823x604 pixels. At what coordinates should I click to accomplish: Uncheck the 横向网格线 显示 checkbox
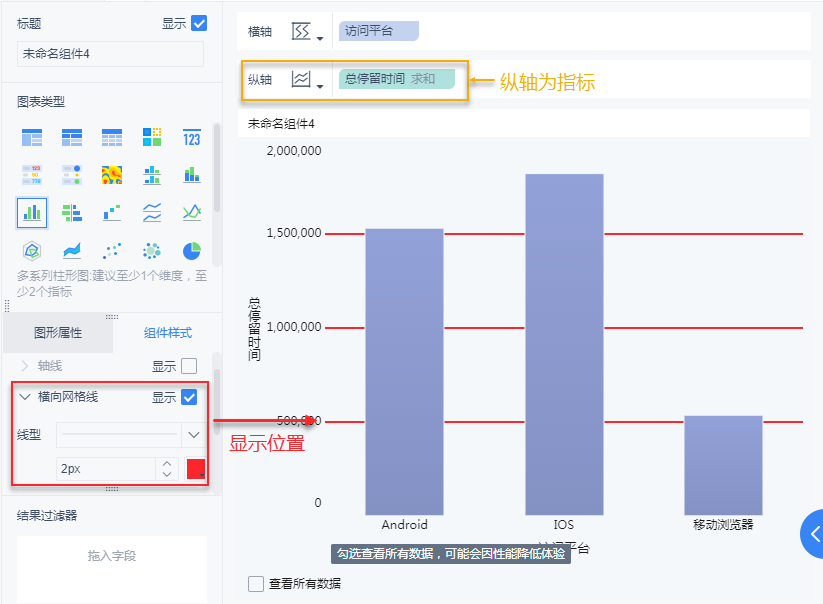click(x=189, y=397)
